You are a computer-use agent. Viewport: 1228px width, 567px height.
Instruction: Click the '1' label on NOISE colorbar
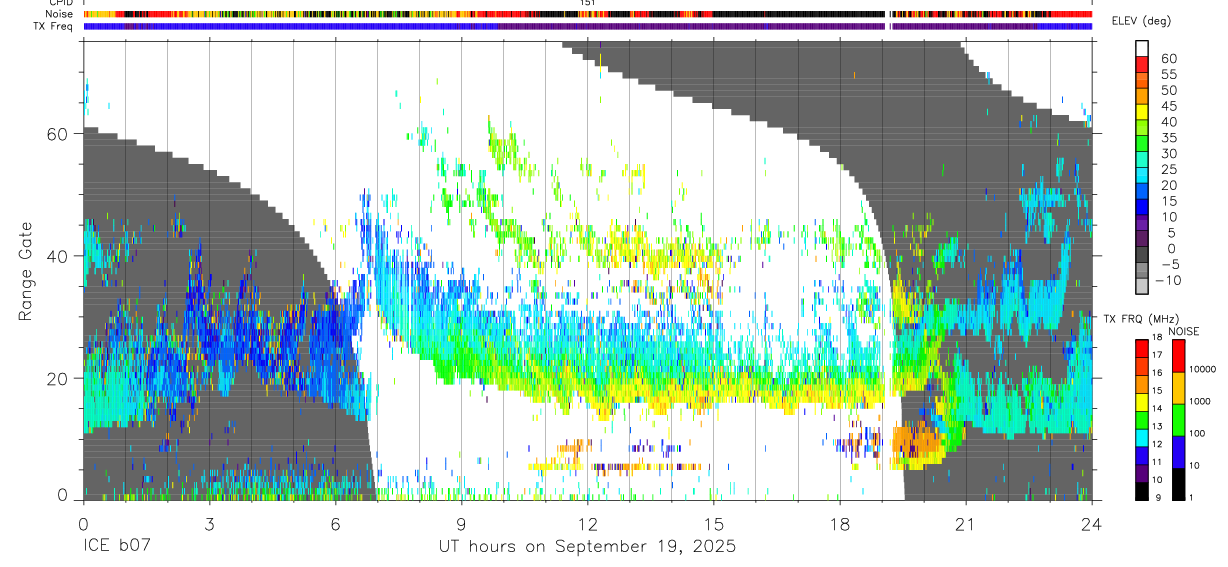(1191, 497)
